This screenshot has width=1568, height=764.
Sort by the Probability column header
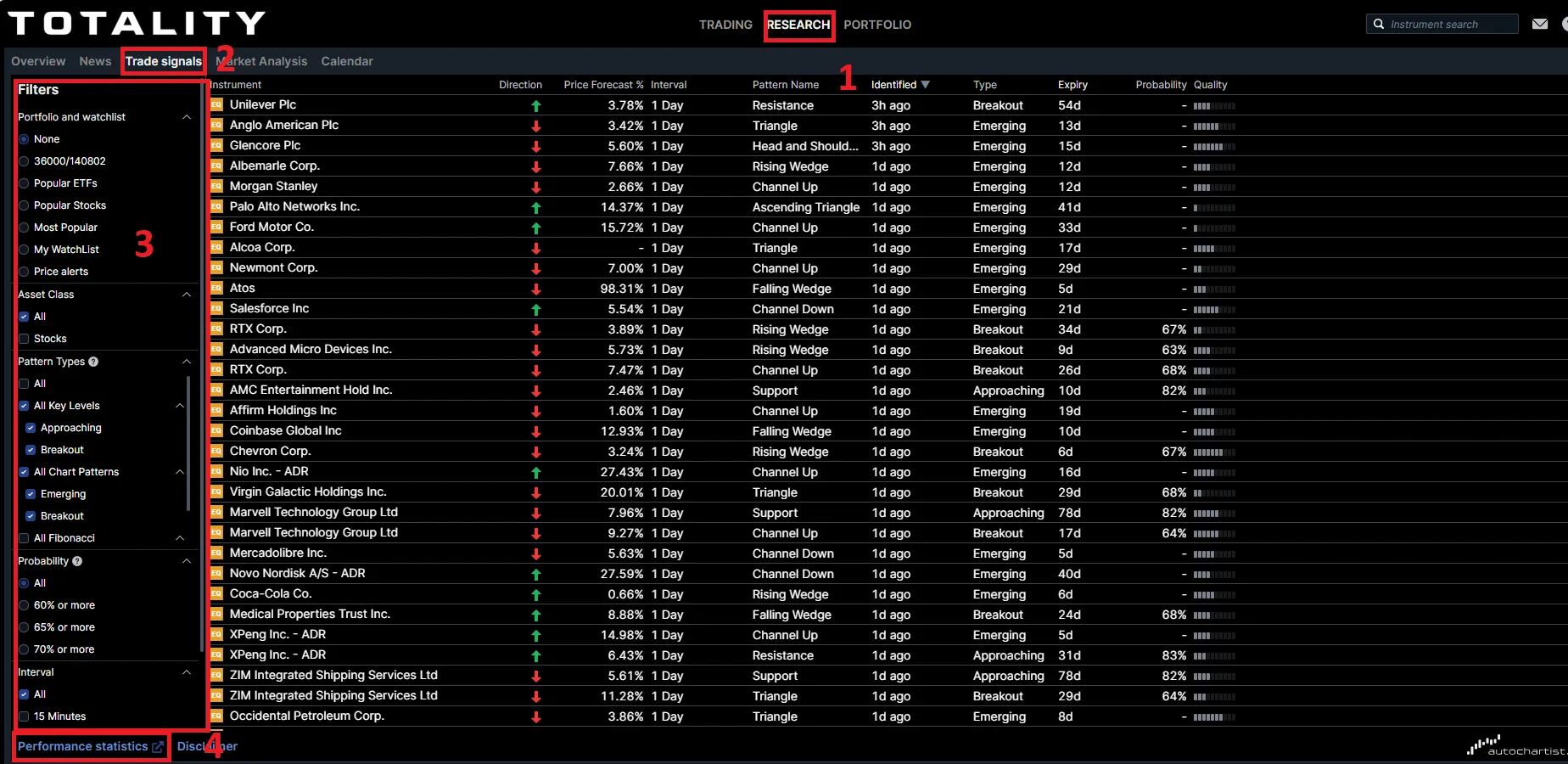(x=1161, y=85)
